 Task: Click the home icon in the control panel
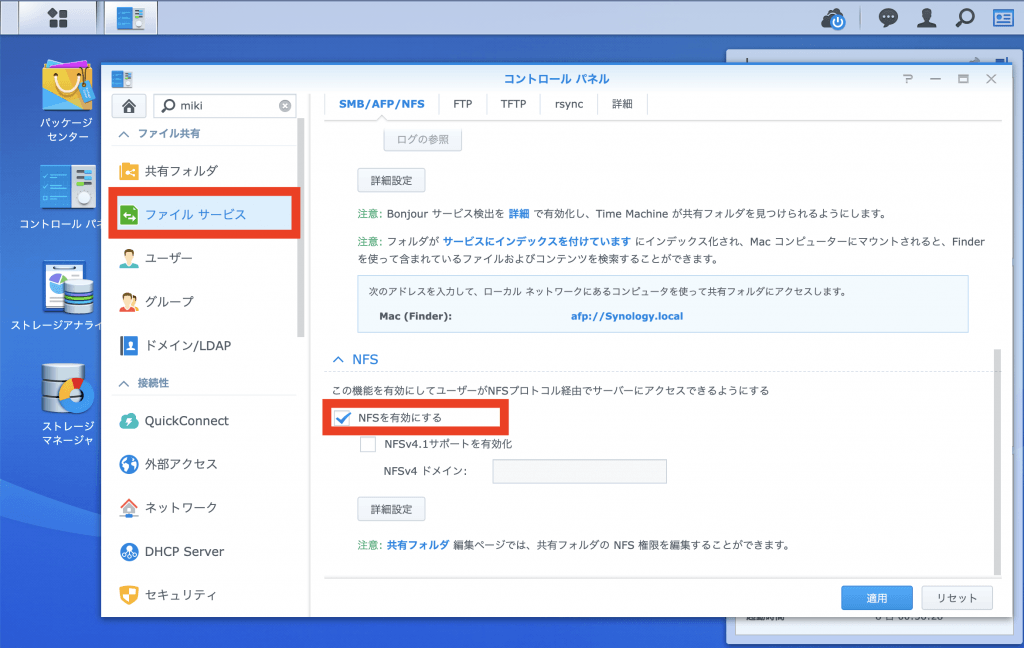point(128,105)
